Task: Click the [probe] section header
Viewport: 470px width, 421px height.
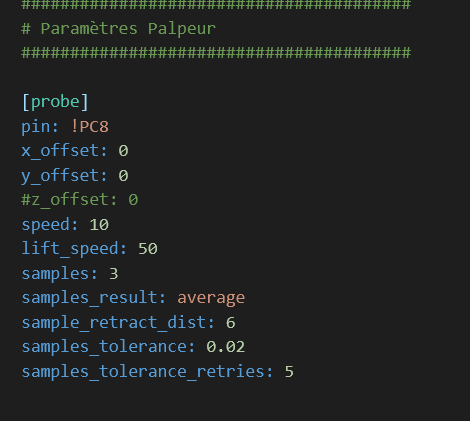Action: [x=55, y=102]
